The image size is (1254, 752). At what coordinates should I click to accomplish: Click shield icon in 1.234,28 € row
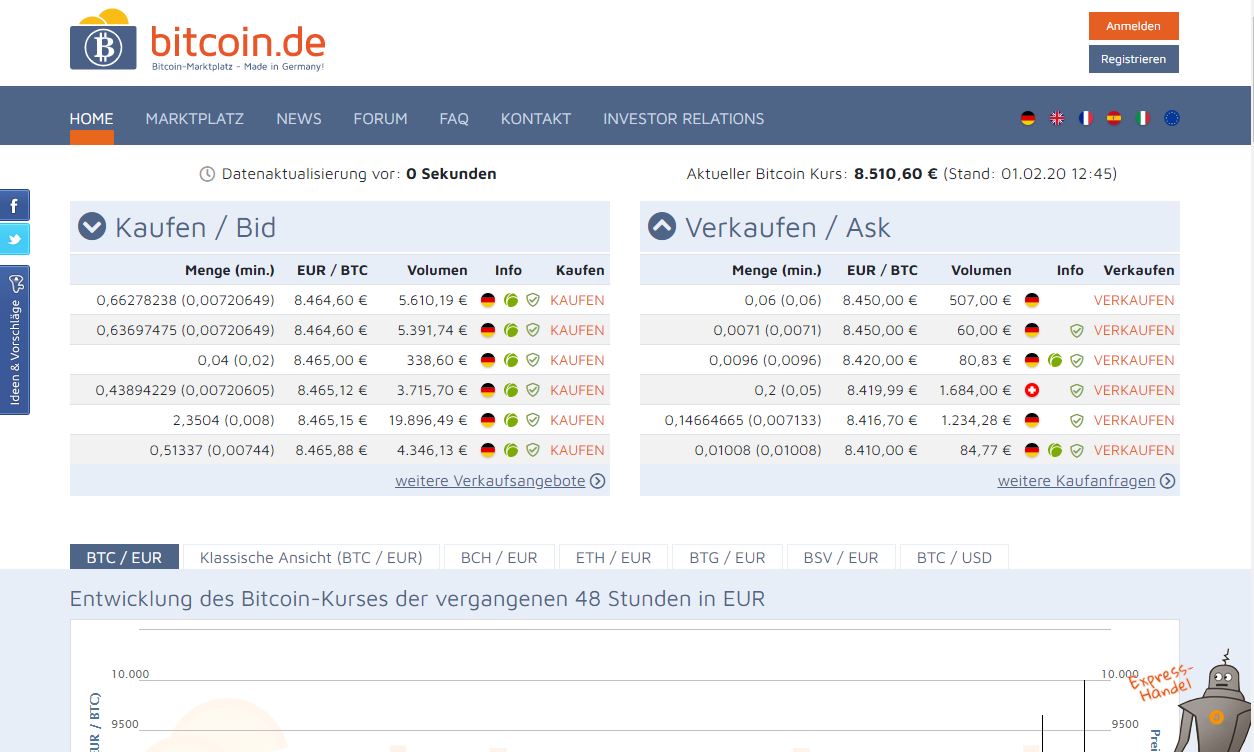(1077, 420)
